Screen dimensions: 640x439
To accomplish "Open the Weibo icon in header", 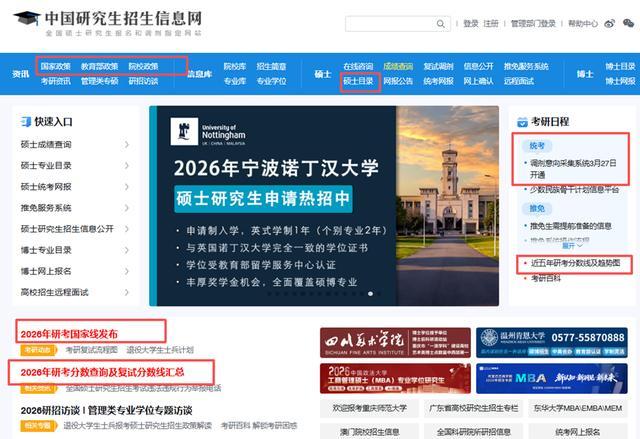I will click(610, 23).
